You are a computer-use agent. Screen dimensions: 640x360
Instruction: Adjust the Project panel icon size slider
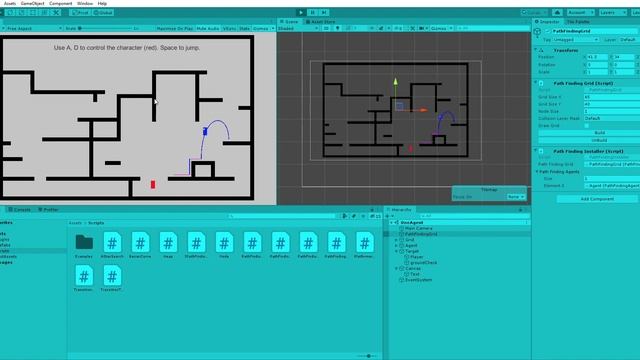[x=369, y=356]
